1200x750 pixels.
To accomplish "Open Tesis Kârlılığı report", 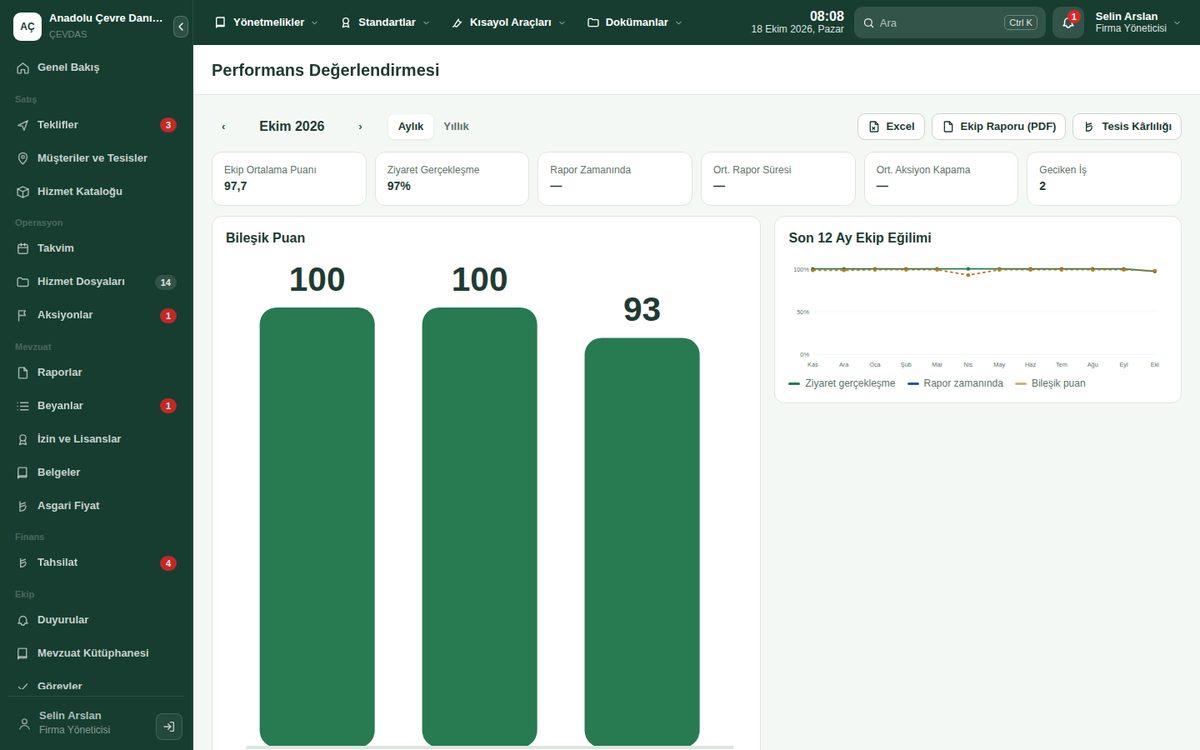I will 1127,127.
